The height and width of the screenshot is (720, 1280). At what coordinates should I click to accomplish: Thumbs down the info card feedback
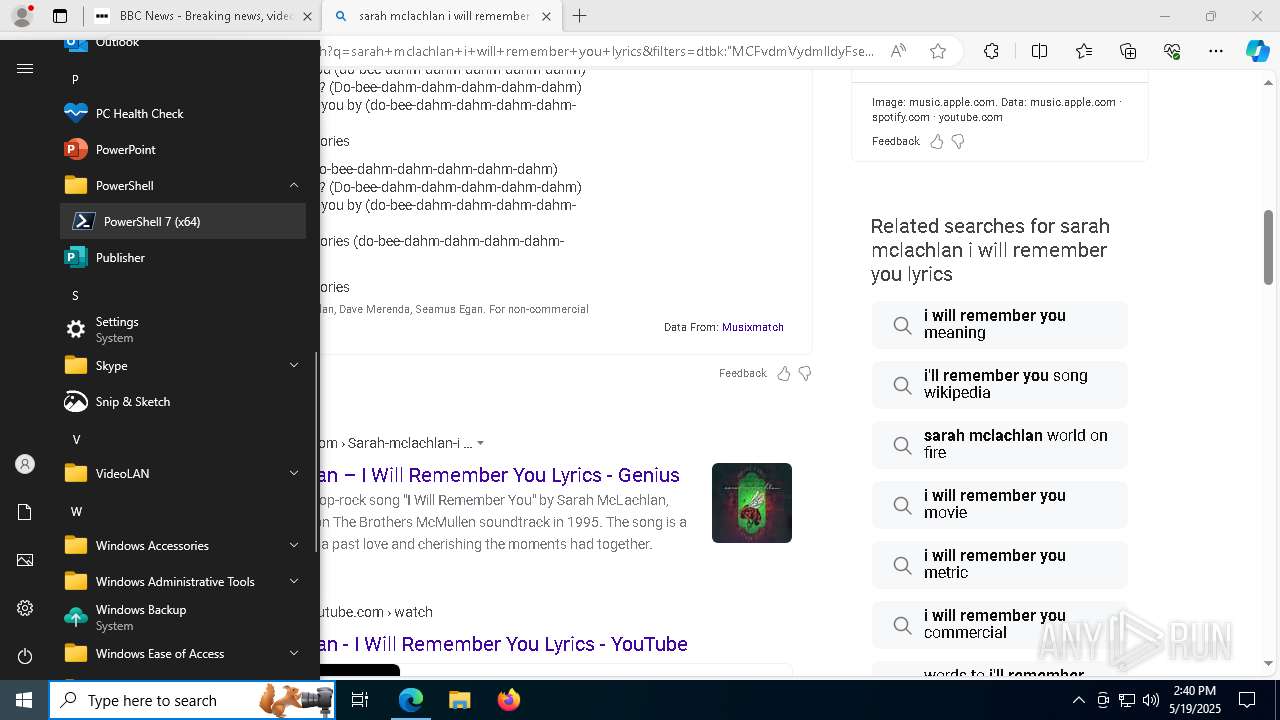point(958,141)
